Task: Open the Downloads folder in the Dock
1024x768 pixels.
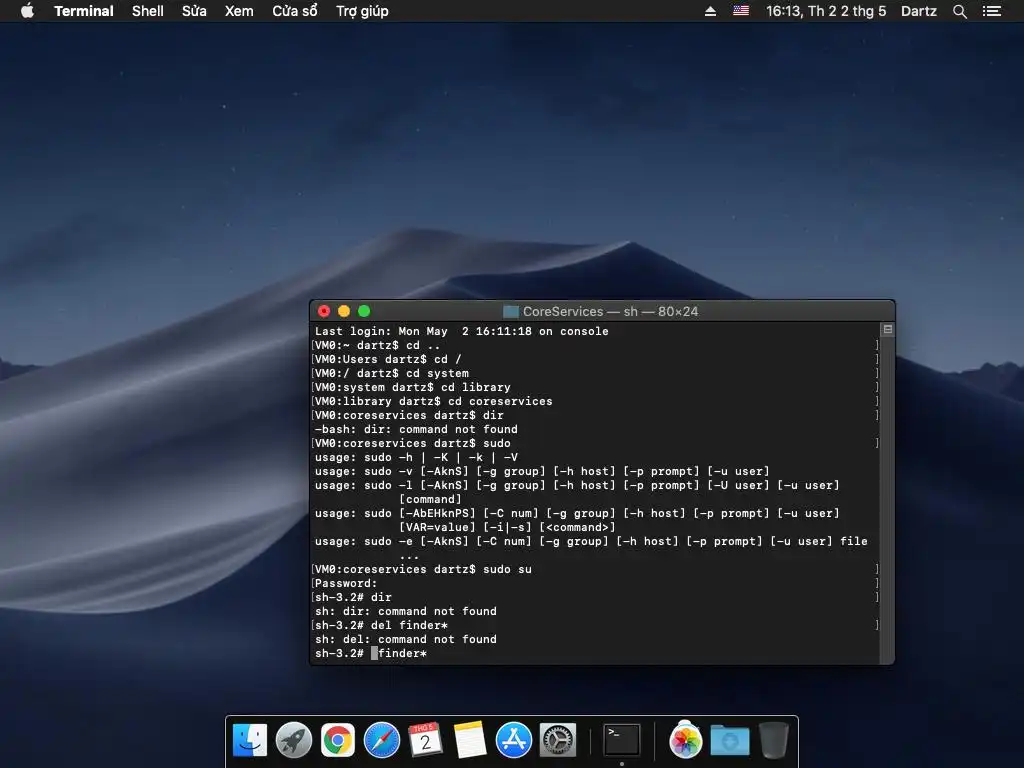Action: click(x=729, y=740)
